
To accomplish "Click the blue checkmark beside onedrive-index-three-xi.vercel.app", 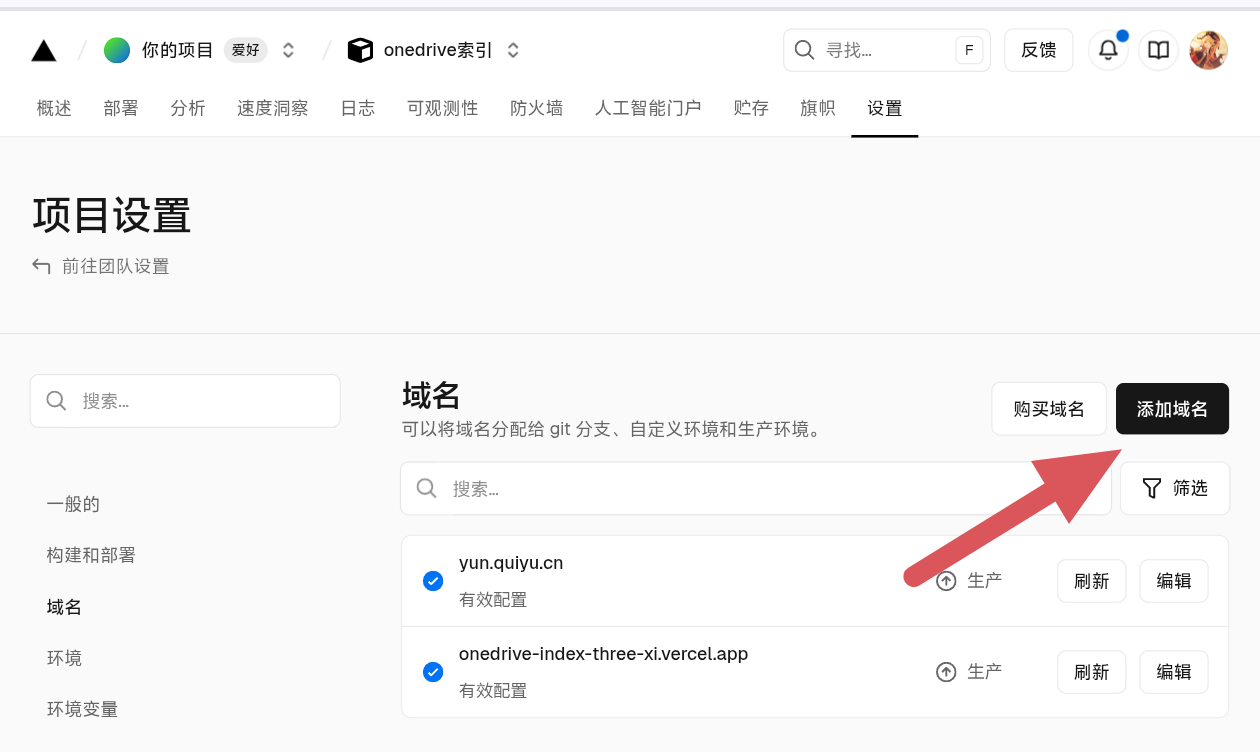I will tap(433, 672).
